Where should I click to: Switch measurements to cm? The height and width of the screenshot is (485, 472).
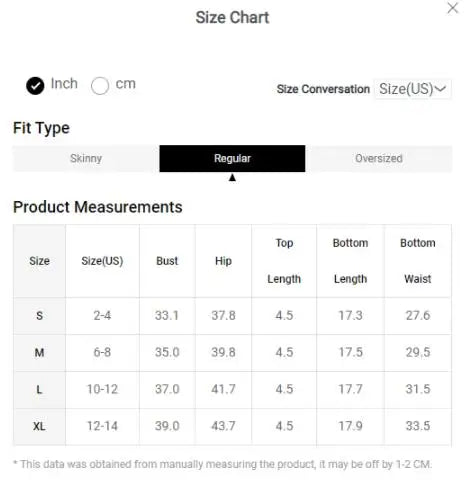tap(100, 86)
